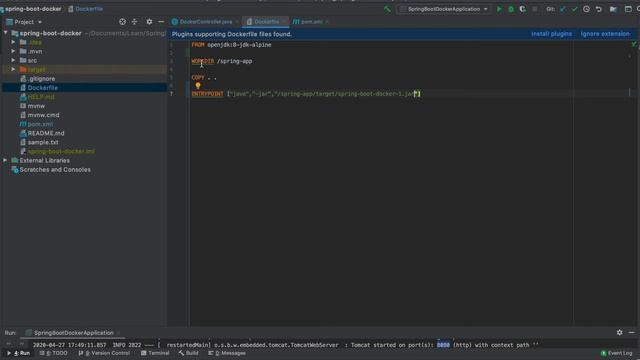Build project with the hammer icon
640x360 pixels.
point(387,9)
